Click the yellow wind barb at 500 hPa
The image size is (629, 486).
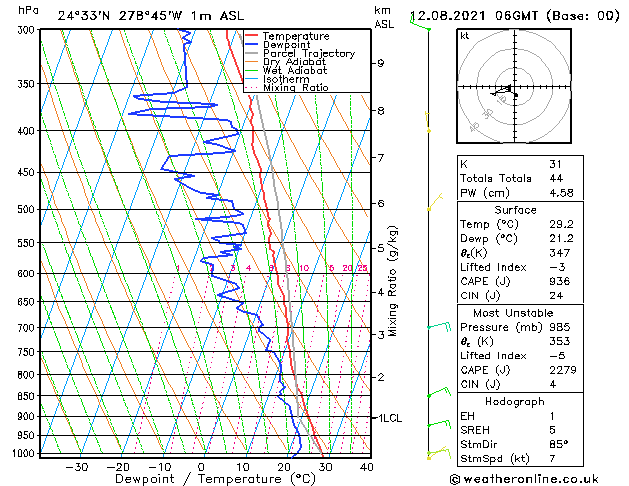(435, 202)
